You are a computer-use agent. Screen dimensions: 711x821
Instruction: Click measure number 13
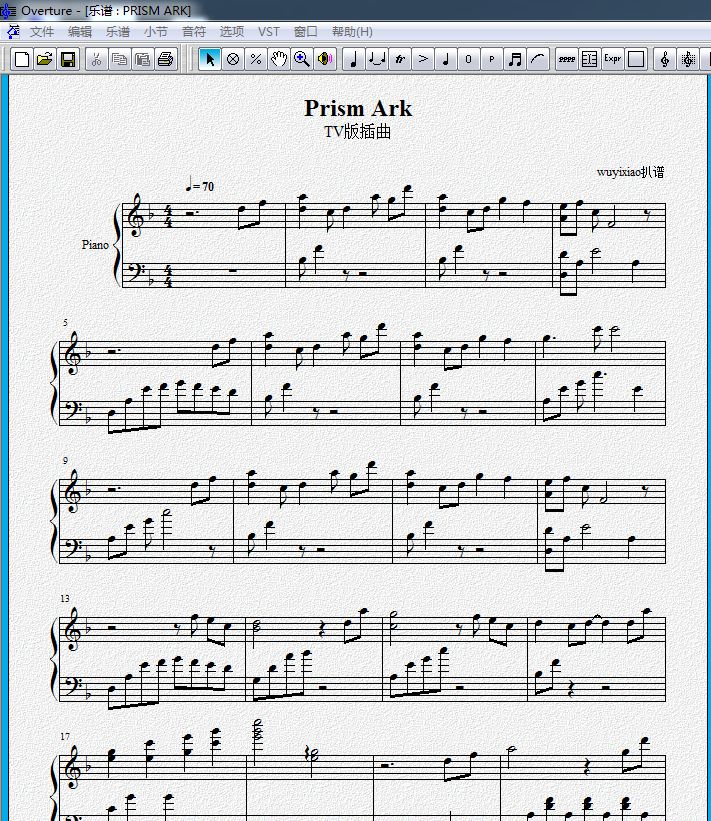(65, 598)
